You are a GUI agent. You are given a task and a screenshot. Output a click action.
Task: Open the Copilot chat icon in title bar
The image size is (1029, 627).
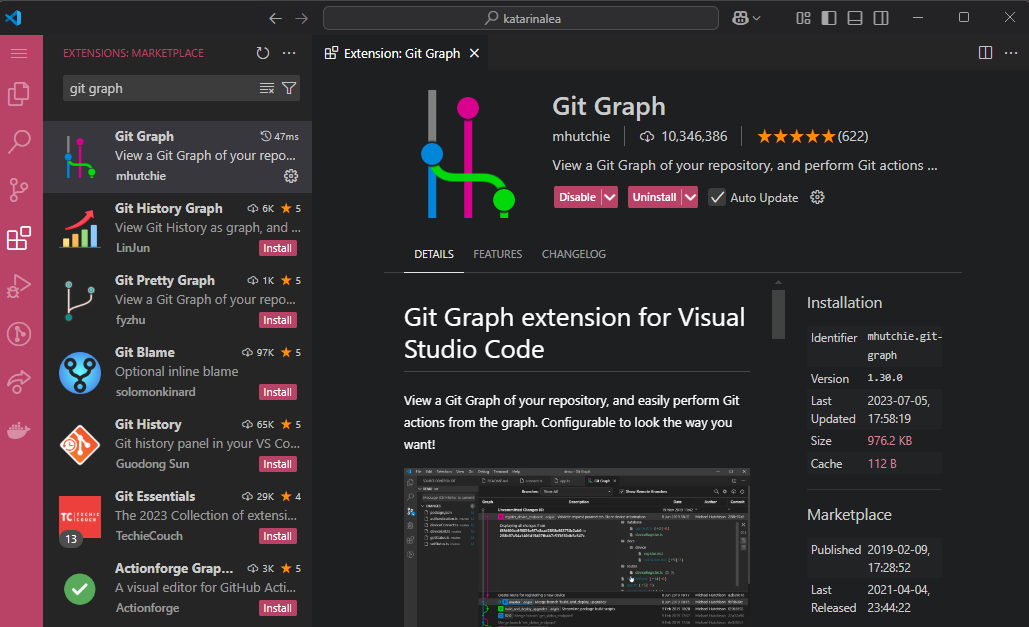point(740,18)
